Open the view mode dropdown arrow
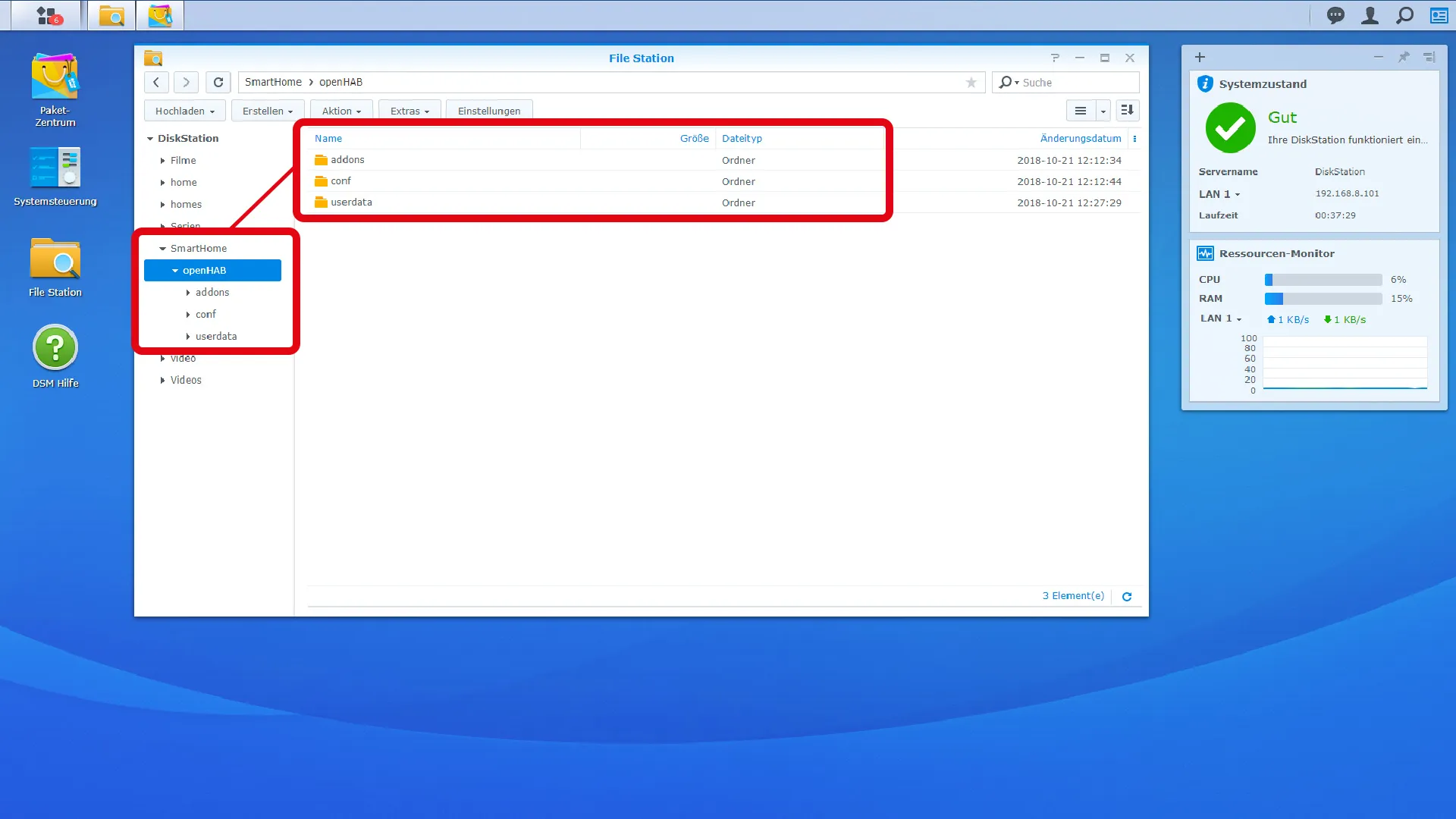The image size is (1456, 819). tap(1103, 111)
